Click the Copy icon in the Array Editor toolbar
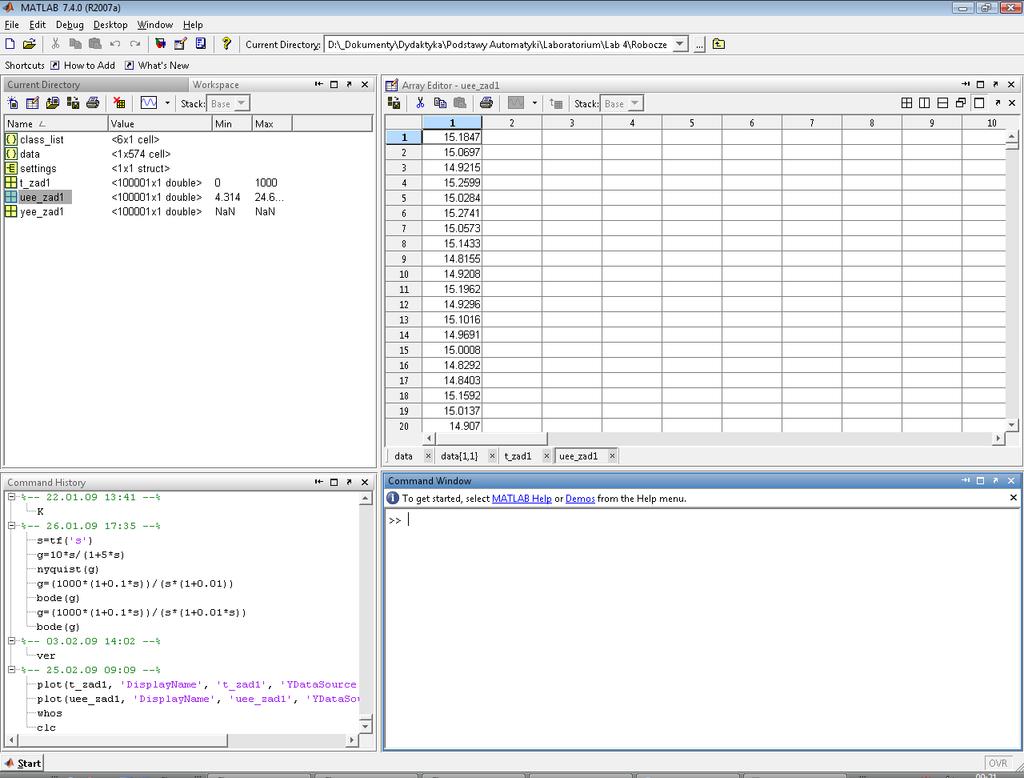Viewport: 1024px width, 778px height. [440, 103]
